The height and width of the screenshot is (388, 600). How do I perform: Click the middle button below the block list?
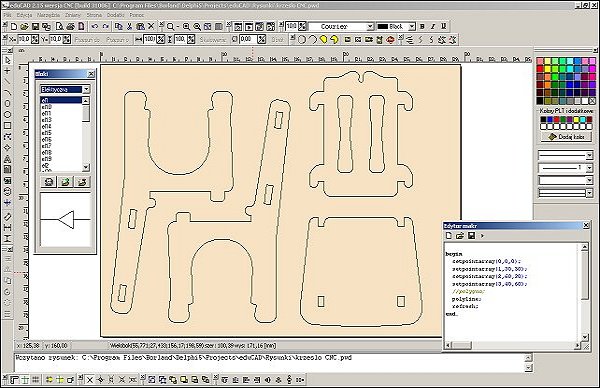(65, 182)
